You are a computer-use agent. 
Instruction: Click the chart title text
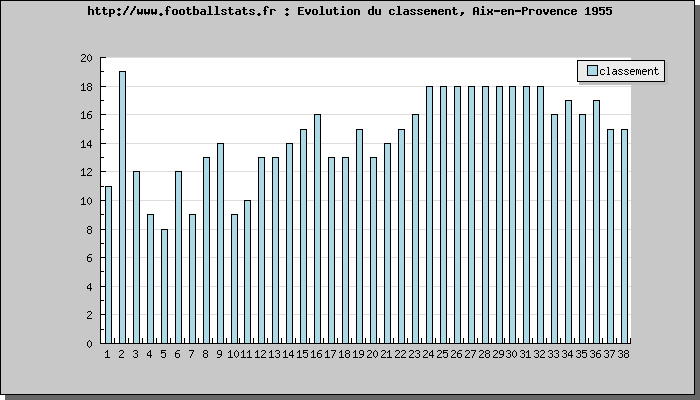(x=350, y=11)
